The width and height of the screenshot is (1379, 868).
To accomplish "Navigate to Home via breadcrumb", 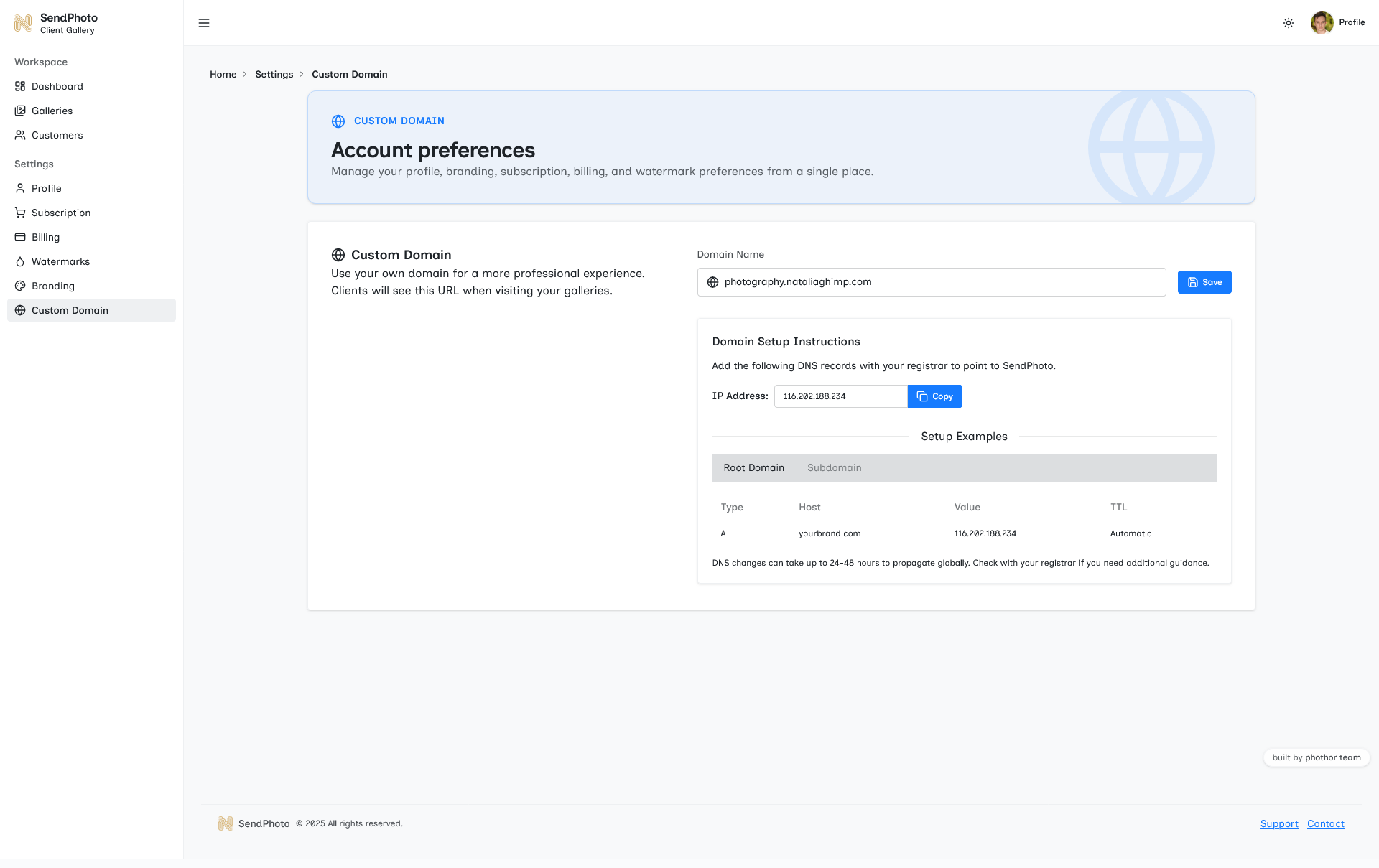I will point(223,74).
